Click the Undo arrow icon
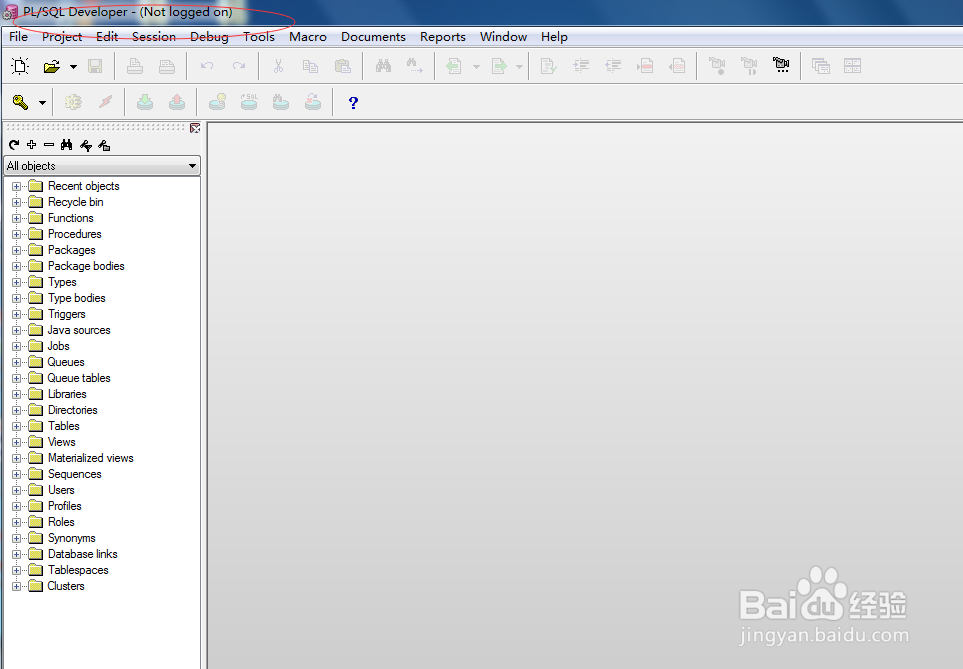 click(x=207, y=66)
